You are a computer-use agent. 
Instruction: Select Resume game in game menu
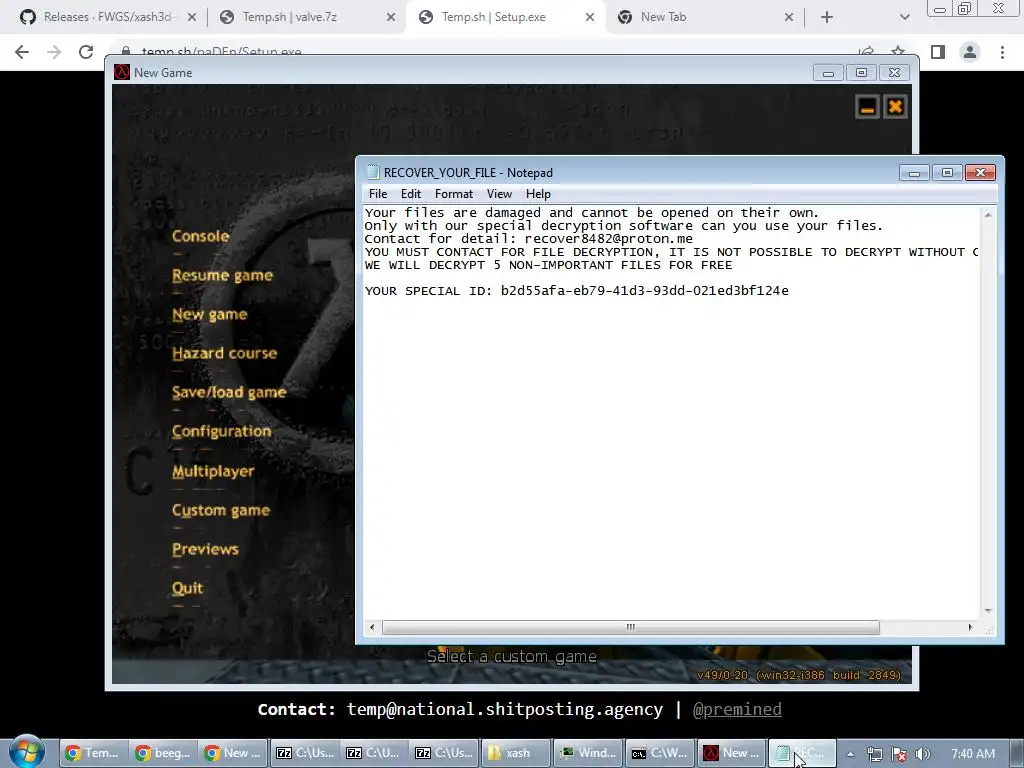222,276
